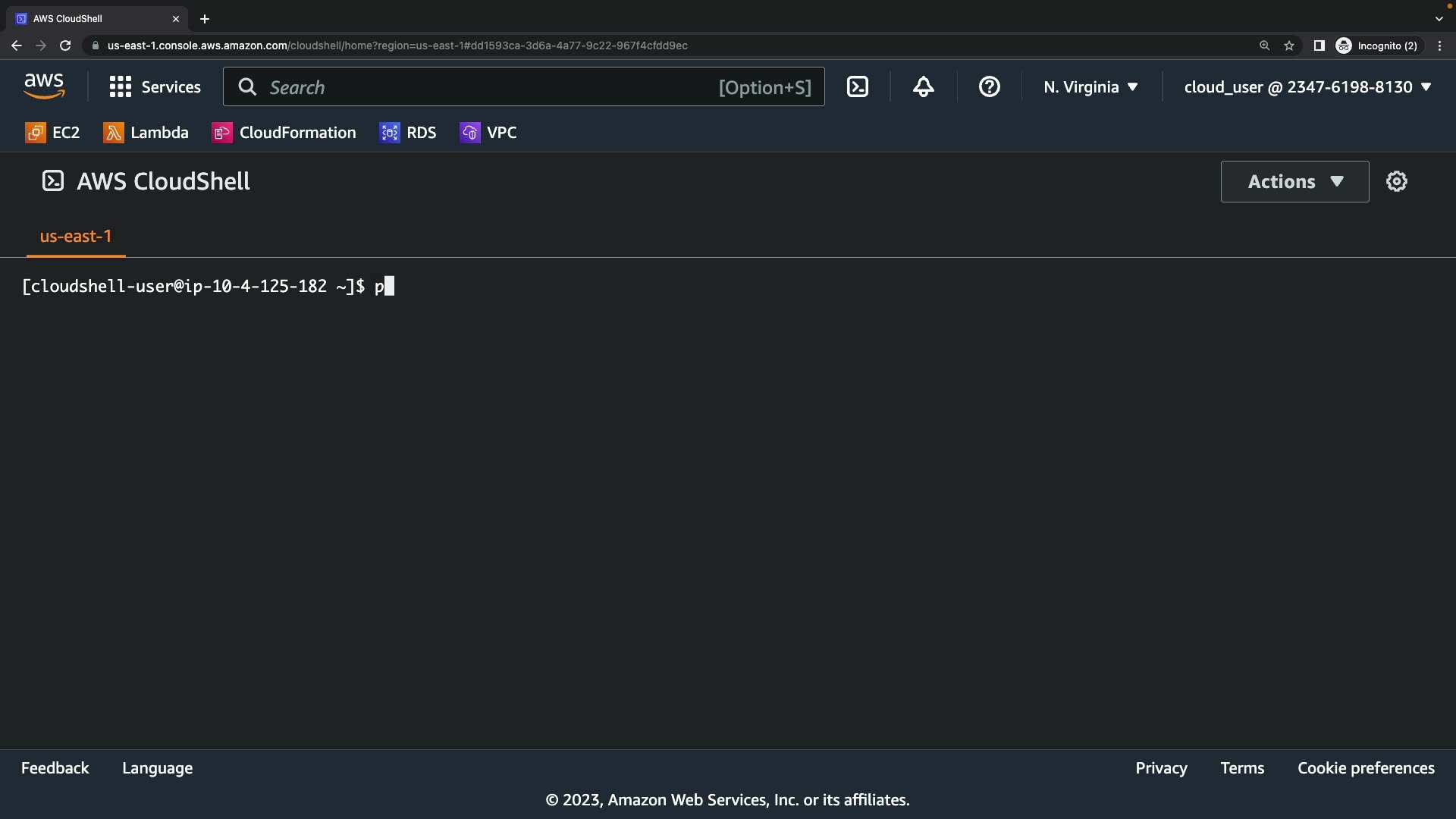Open CloudShell settings gear
Screen dimensions: 1456x819
click(1396, 181)
